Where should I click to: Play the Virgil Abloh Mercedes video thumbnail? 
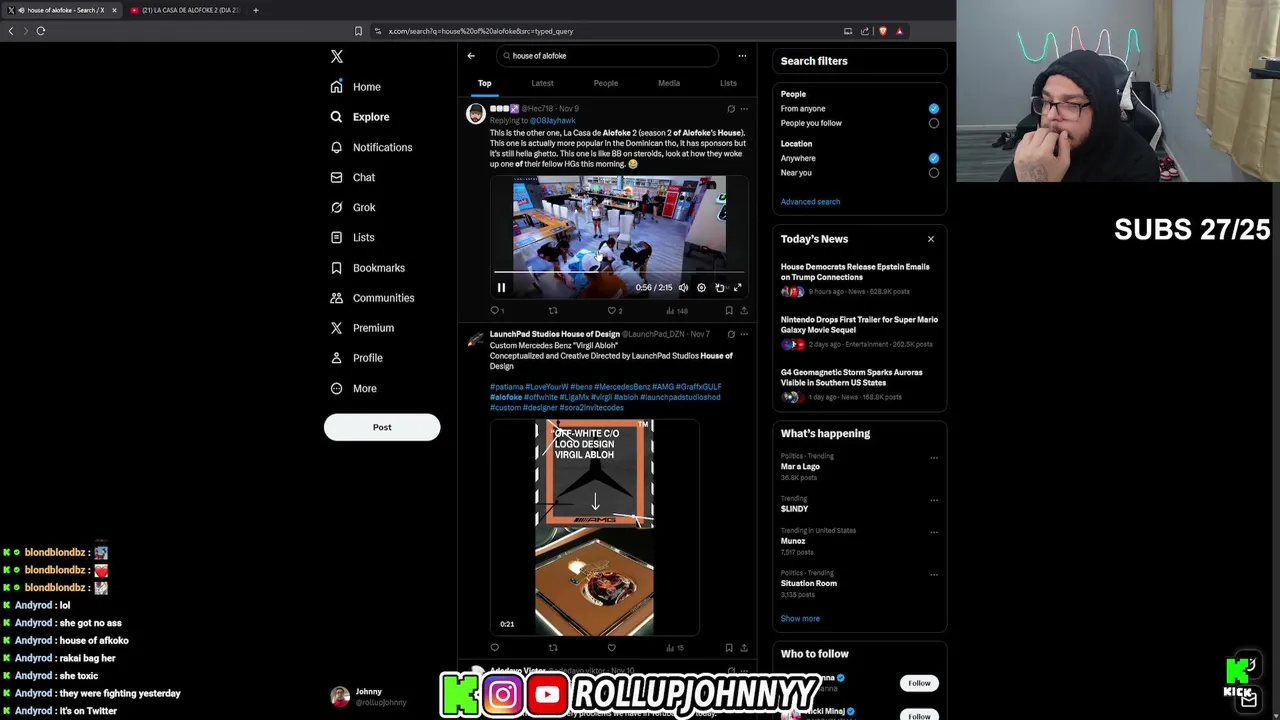coord(594,528)
